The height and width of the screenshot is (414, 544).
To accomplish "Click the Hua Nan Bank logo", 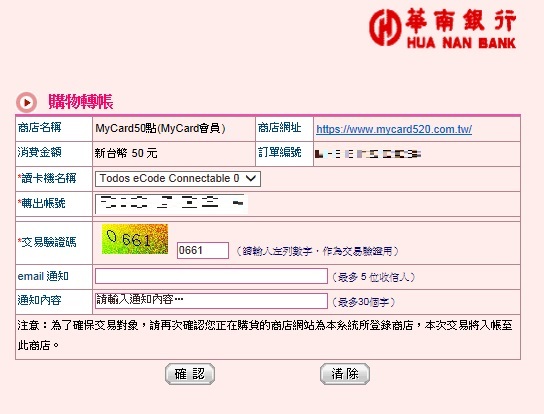I will tap(442, 28).
